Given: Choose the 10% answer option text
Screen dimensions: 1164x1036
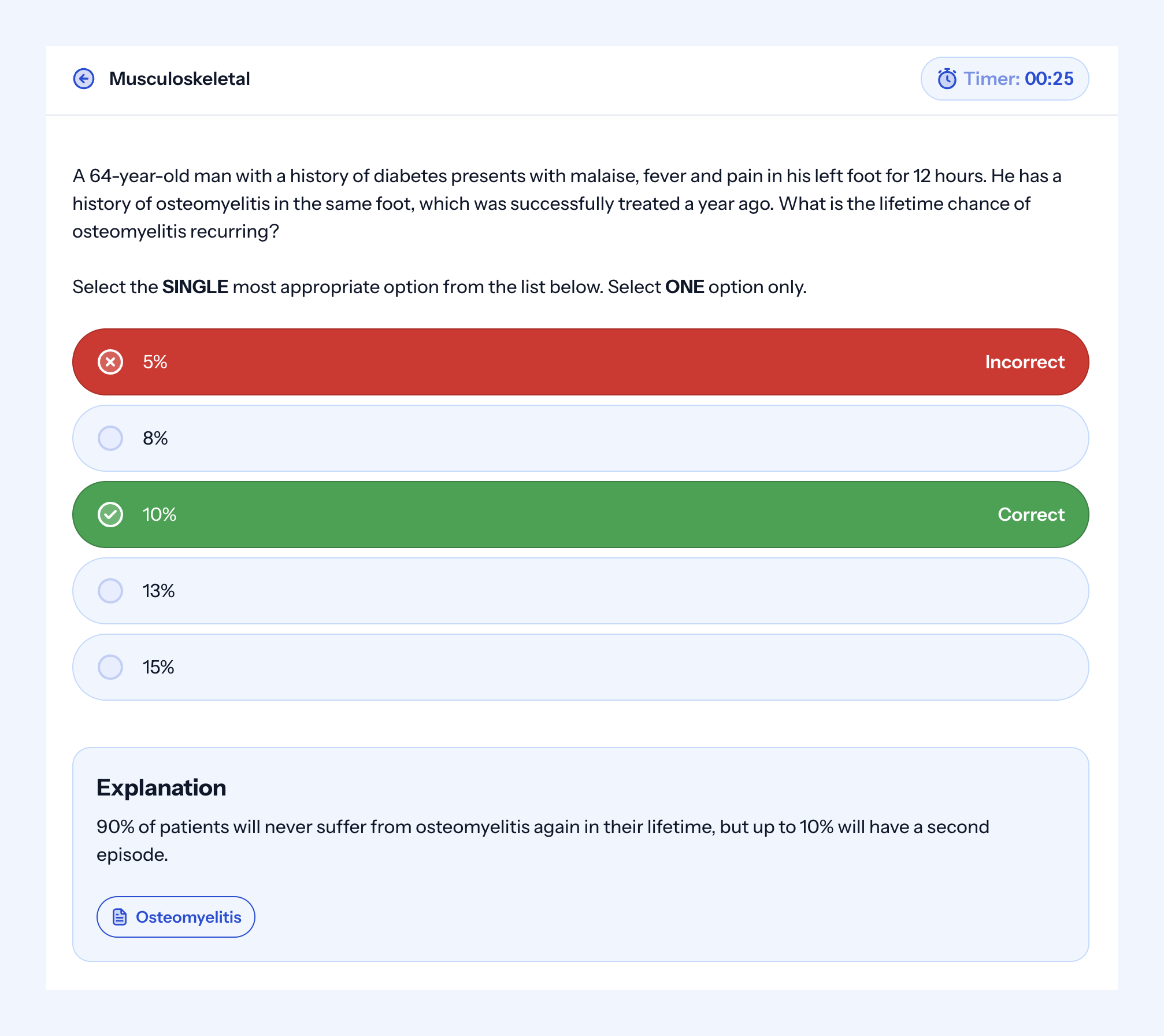Looking at the screenshot, I should [x=160, y=515].
